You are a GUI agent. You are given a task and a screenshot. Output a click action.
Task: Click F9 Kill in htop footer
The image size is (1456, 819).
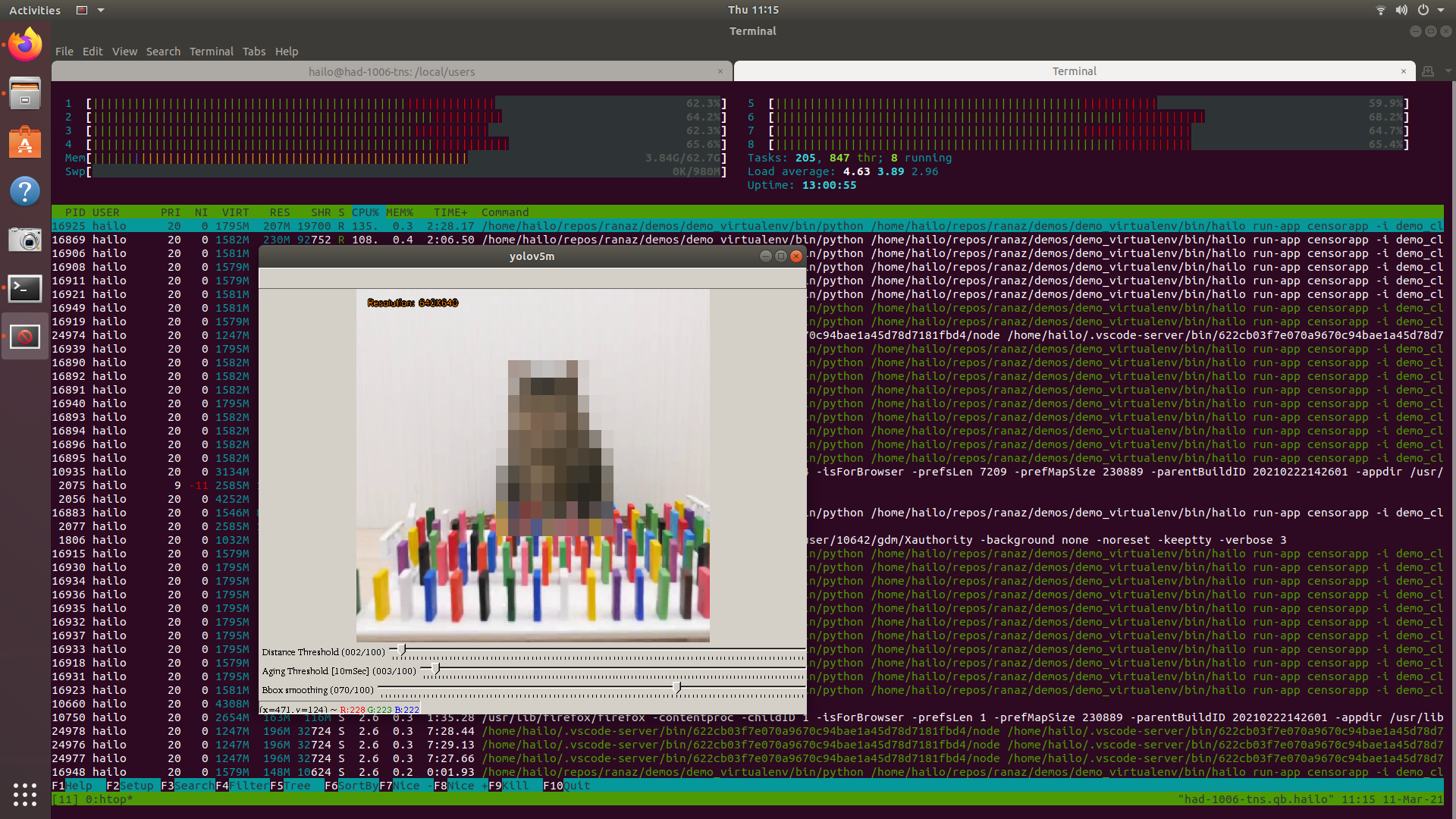pos(515,786)
